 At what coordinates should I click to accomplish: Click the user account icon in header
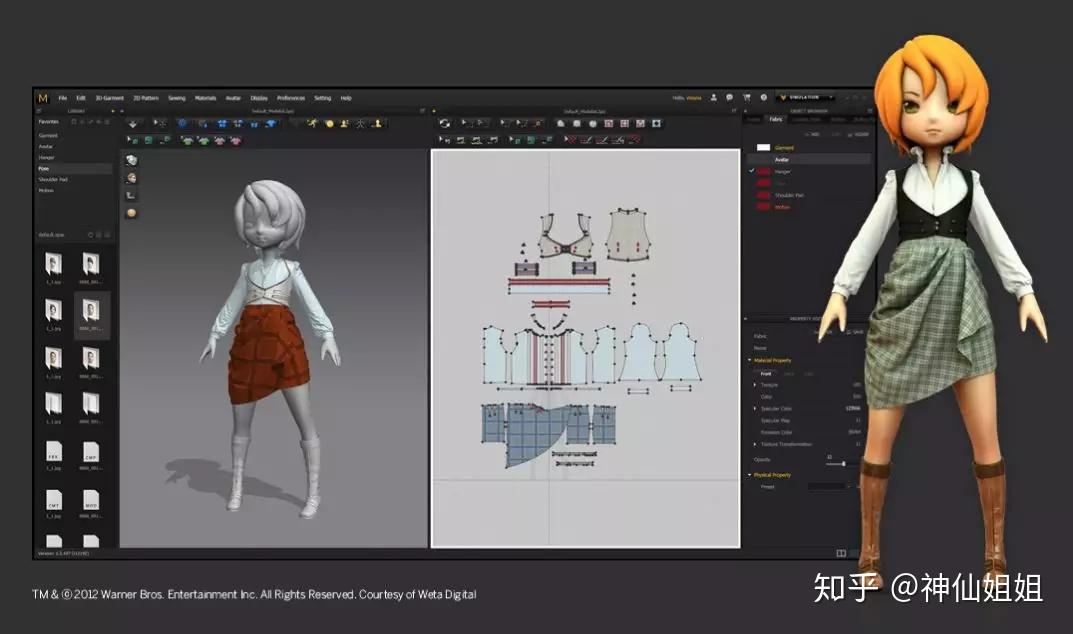pyautogui.click(x=713, y=98)
